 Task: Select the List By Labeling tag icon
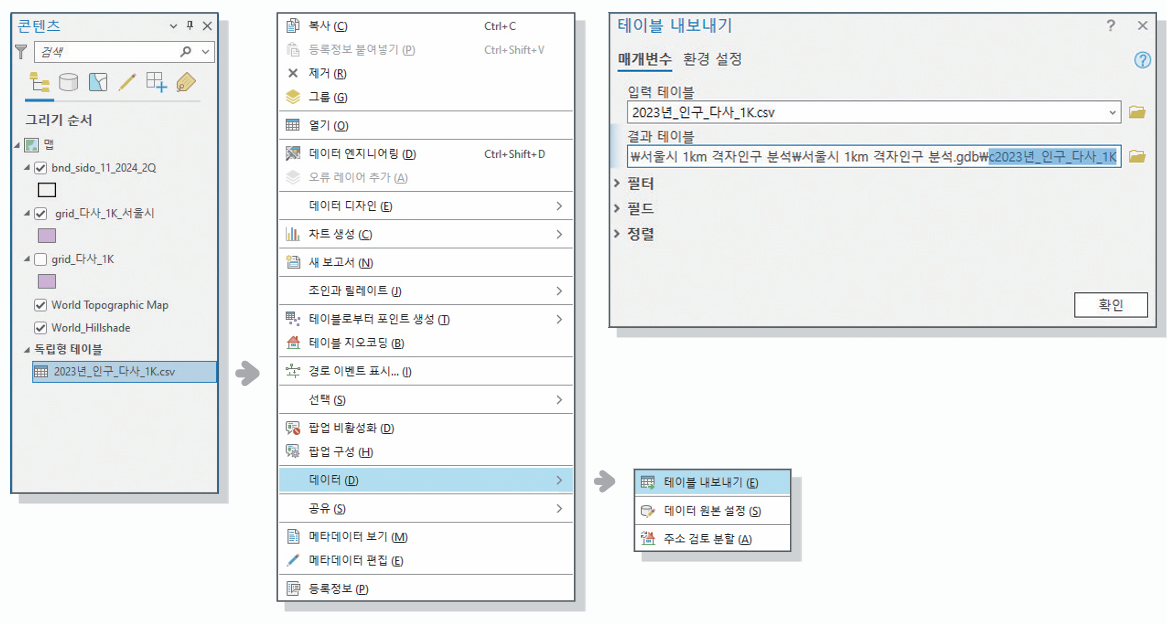186,82
